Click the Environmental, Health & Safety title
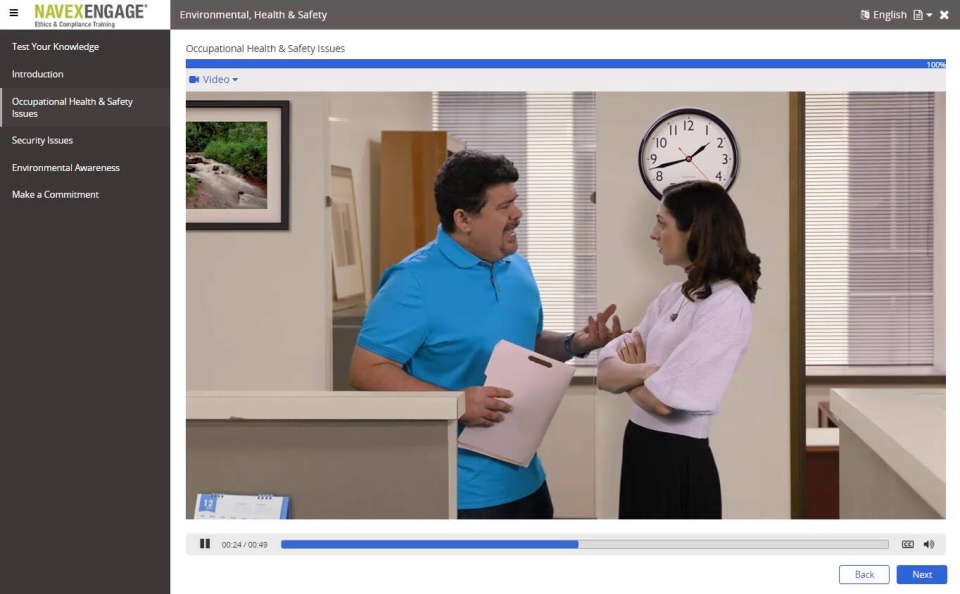The height and width of the screenshot is (594, 960). tap(253, 15)
